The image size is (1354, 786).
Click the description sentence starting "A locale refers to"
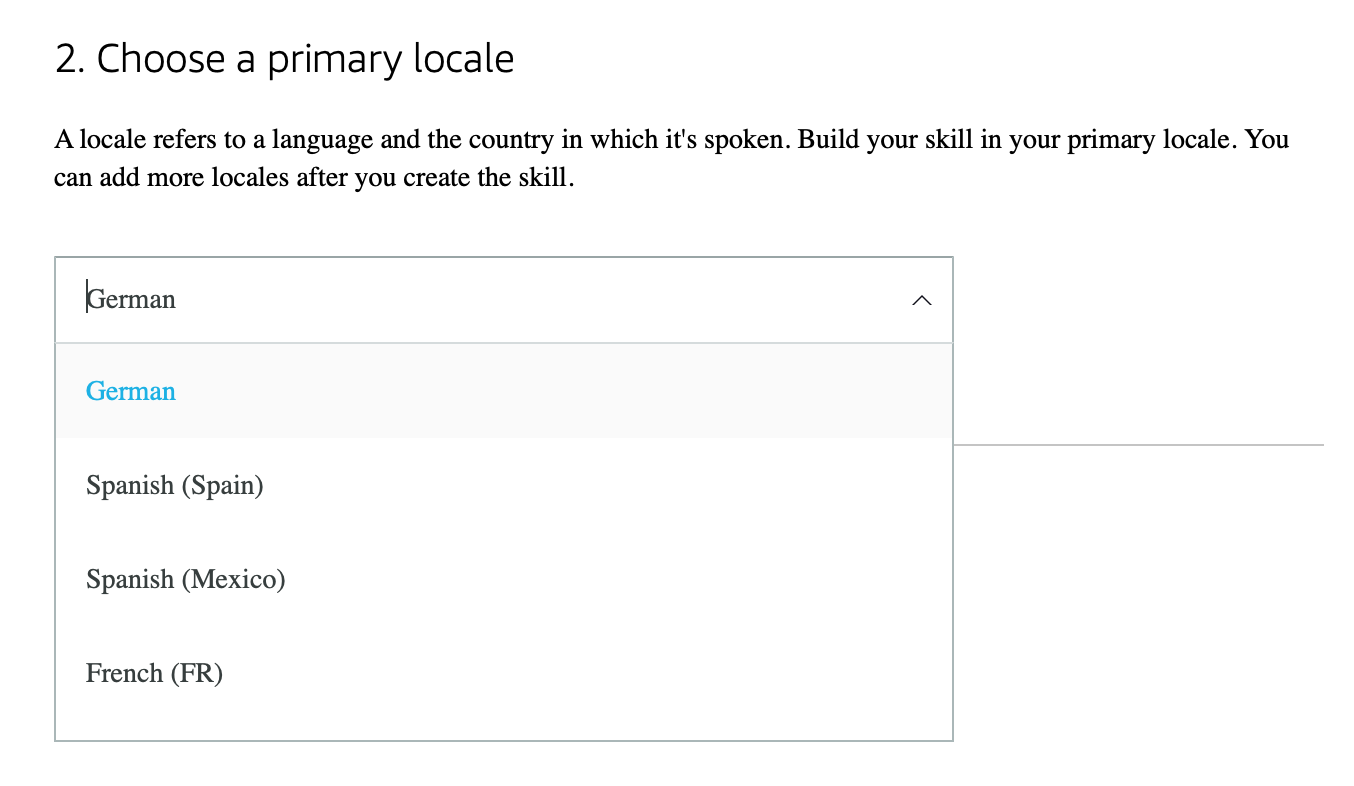(671, 160)
